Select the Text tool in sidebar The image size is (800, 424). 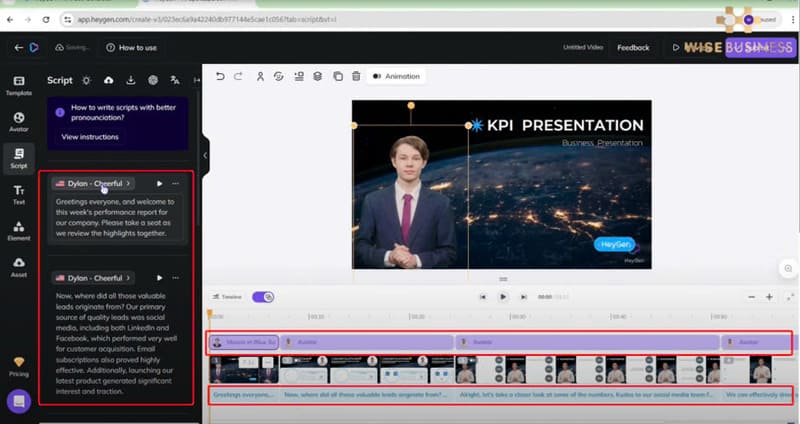[18, 193]
